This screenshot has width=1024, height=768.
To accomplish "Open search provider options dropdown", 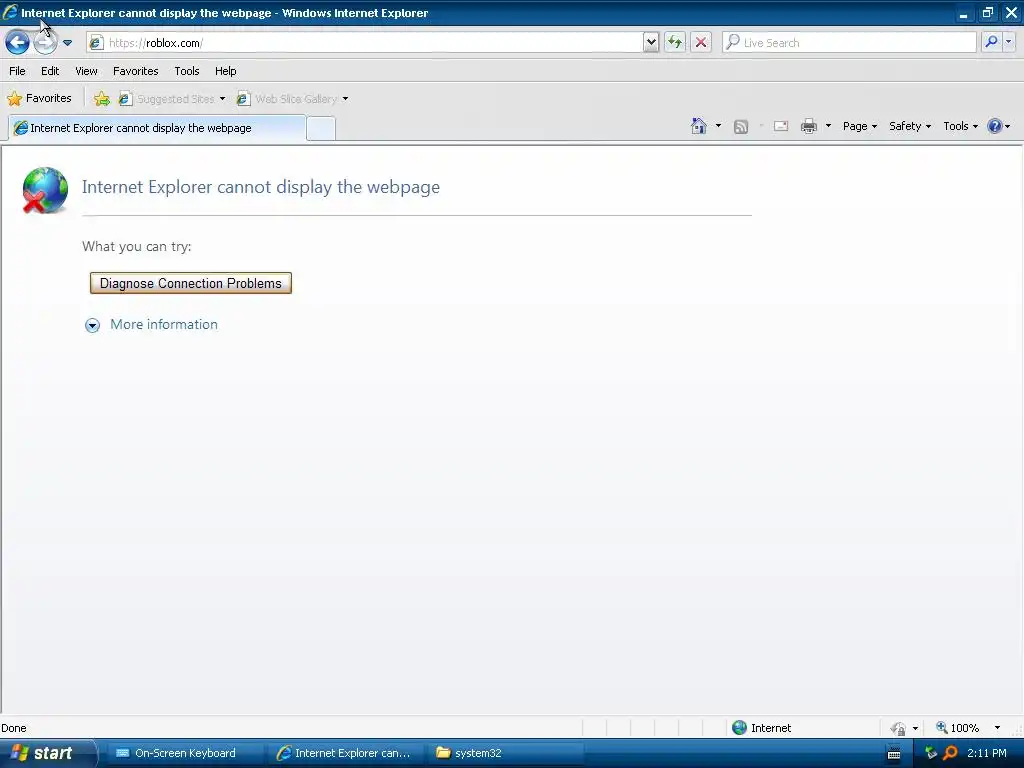I will 1009,42.
